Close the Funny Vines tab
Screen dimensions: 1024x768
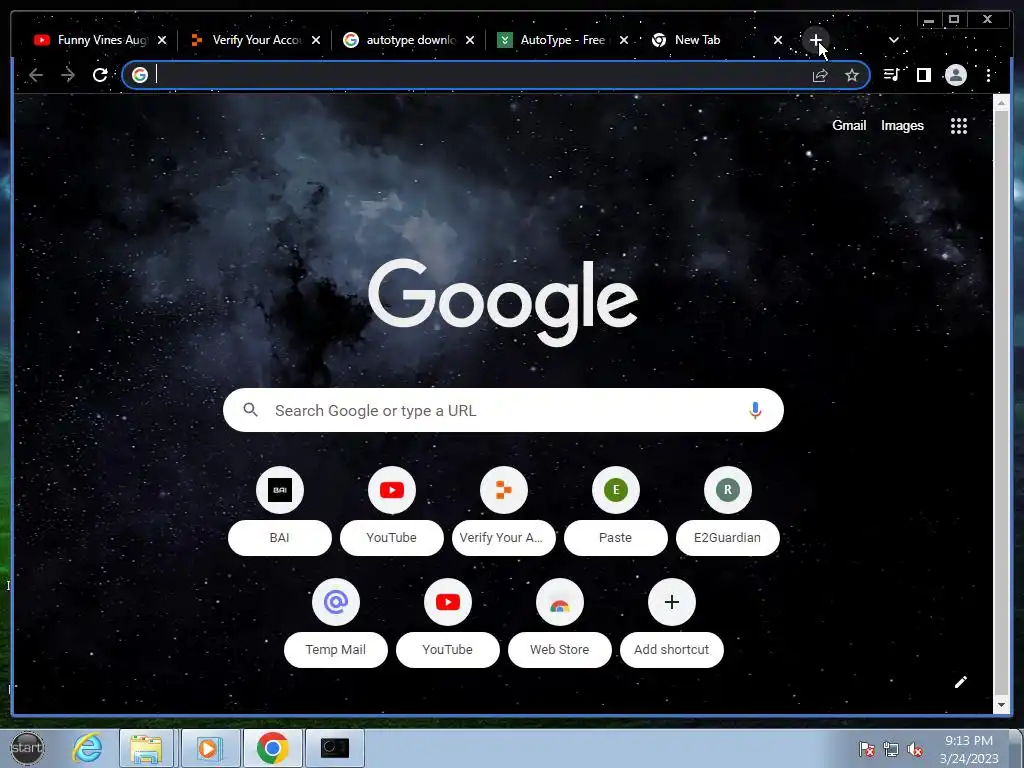[162, 40]
